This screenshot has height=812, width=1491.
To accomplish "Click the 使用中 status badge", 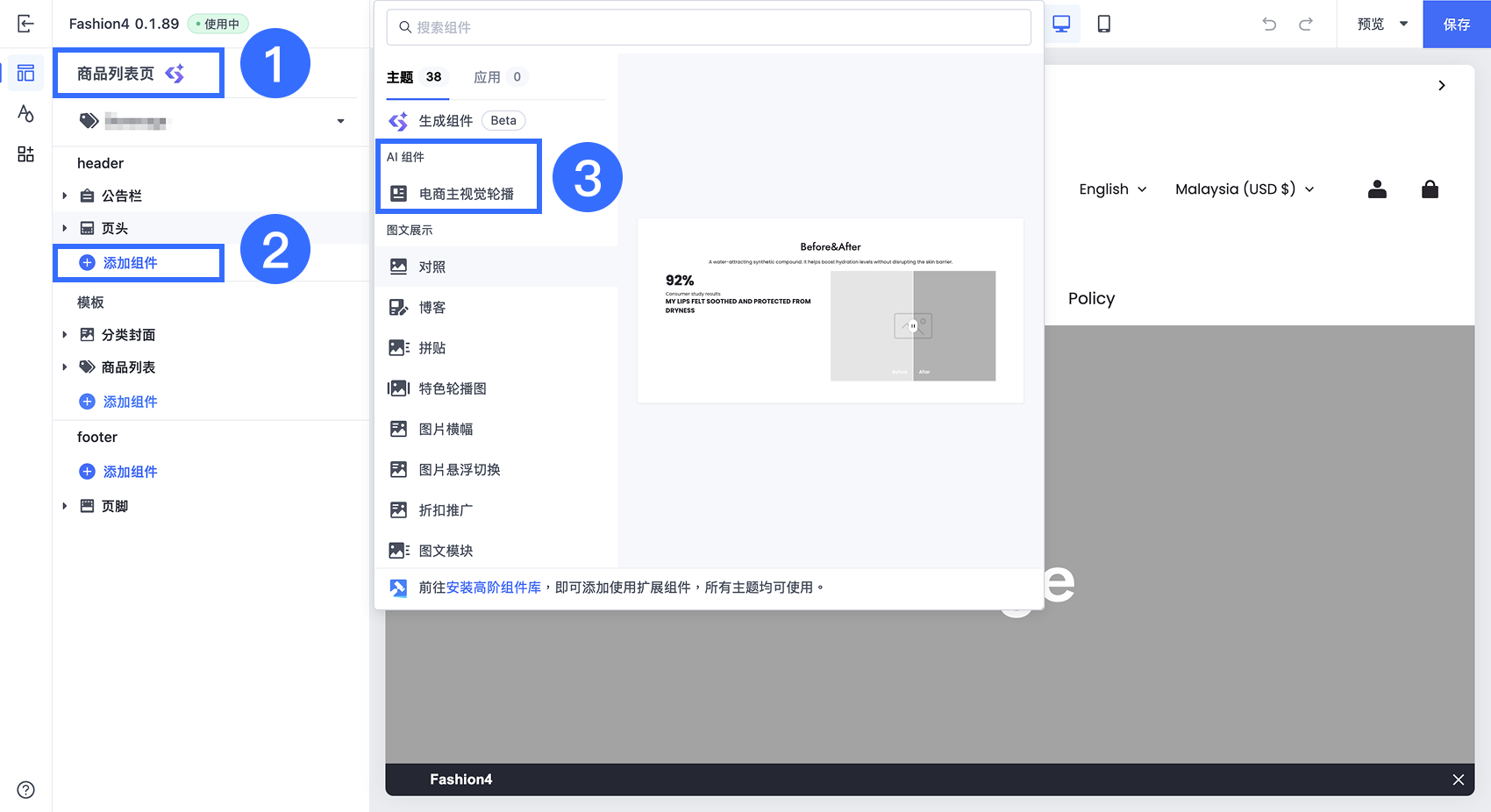I will 218,24.
